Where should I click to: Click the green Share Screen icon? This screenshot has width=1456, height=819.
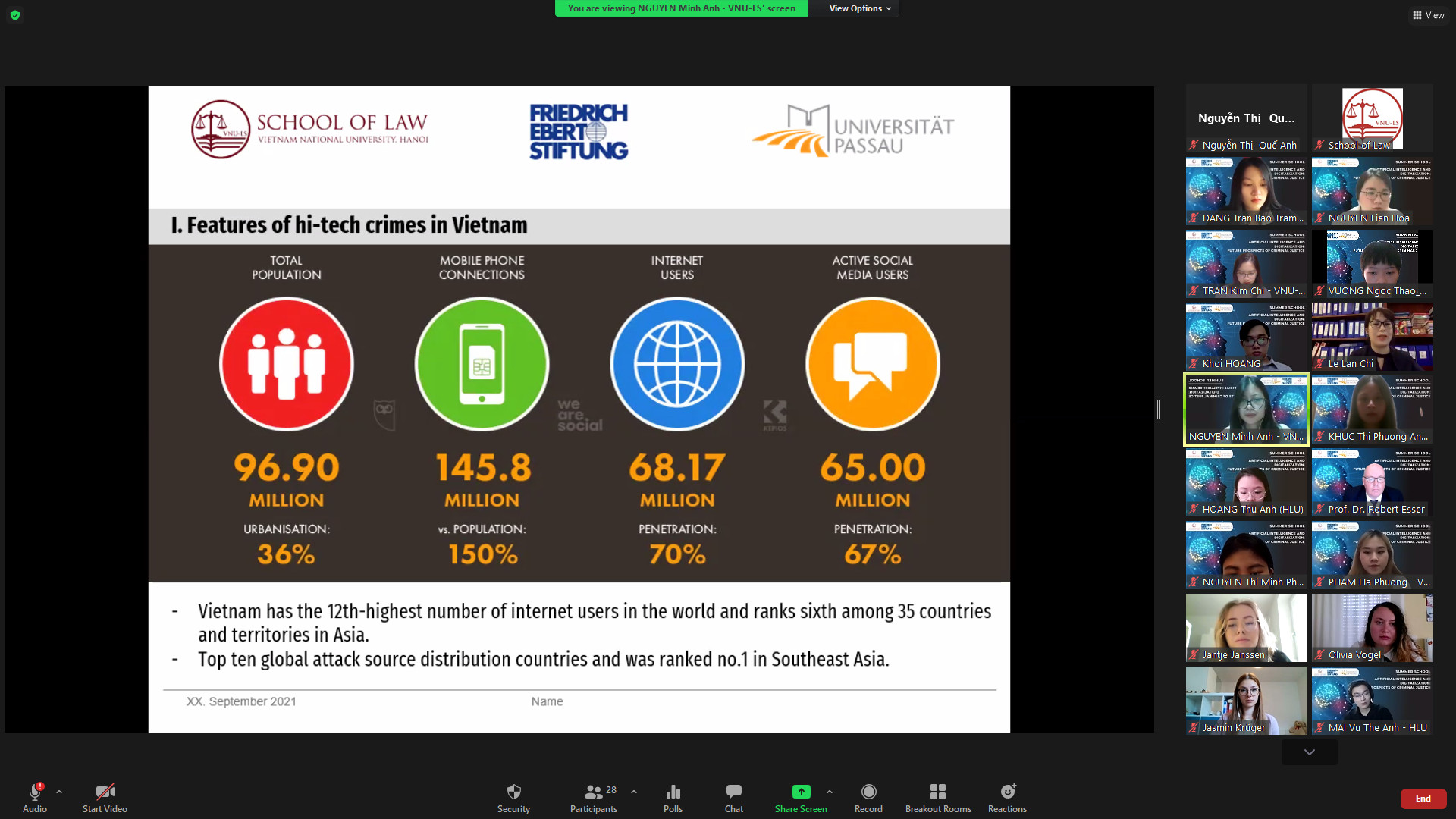(x=801, y=792)
